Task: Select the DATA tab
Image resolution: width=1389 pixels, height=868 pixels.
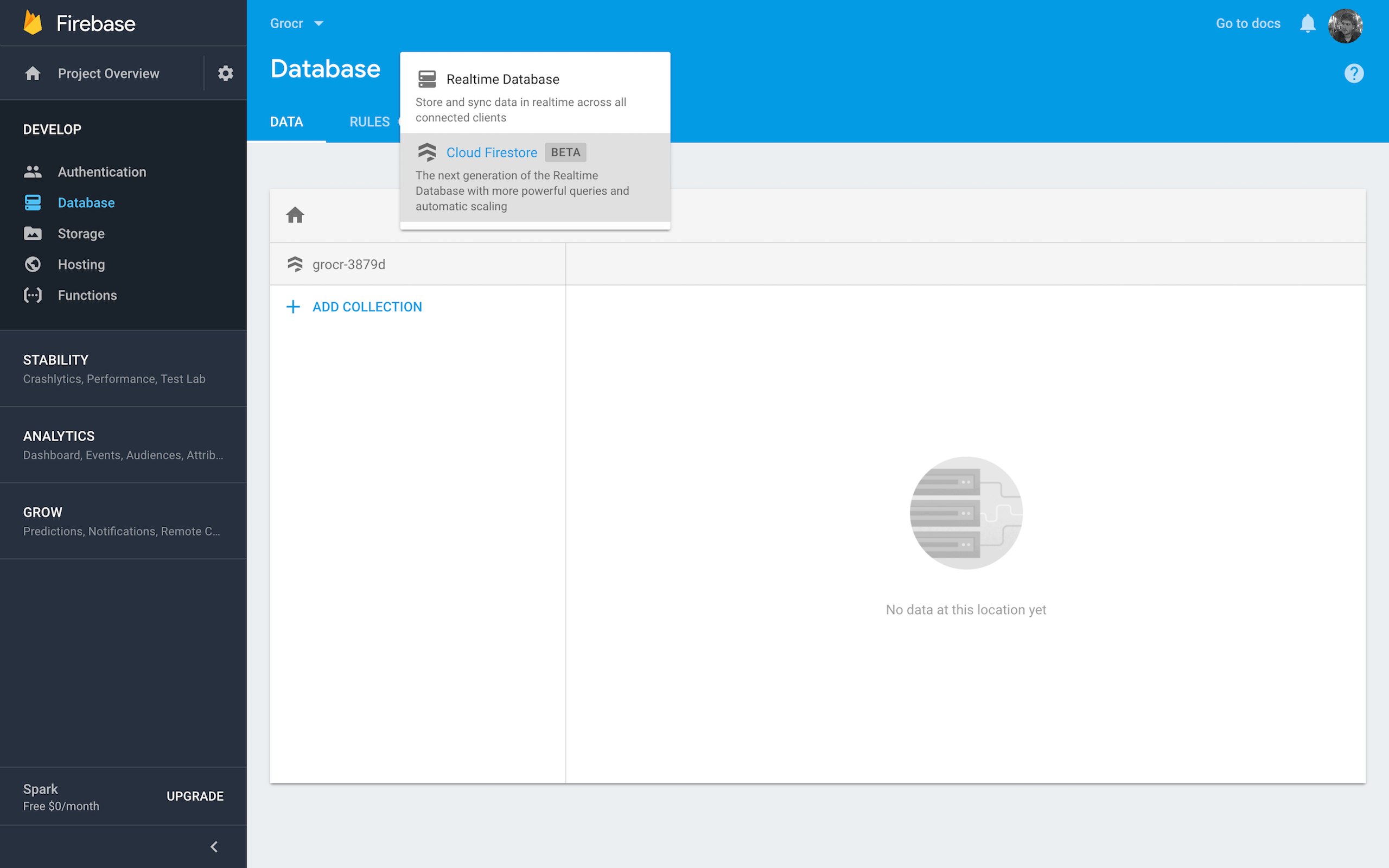Action: point(287,121)
